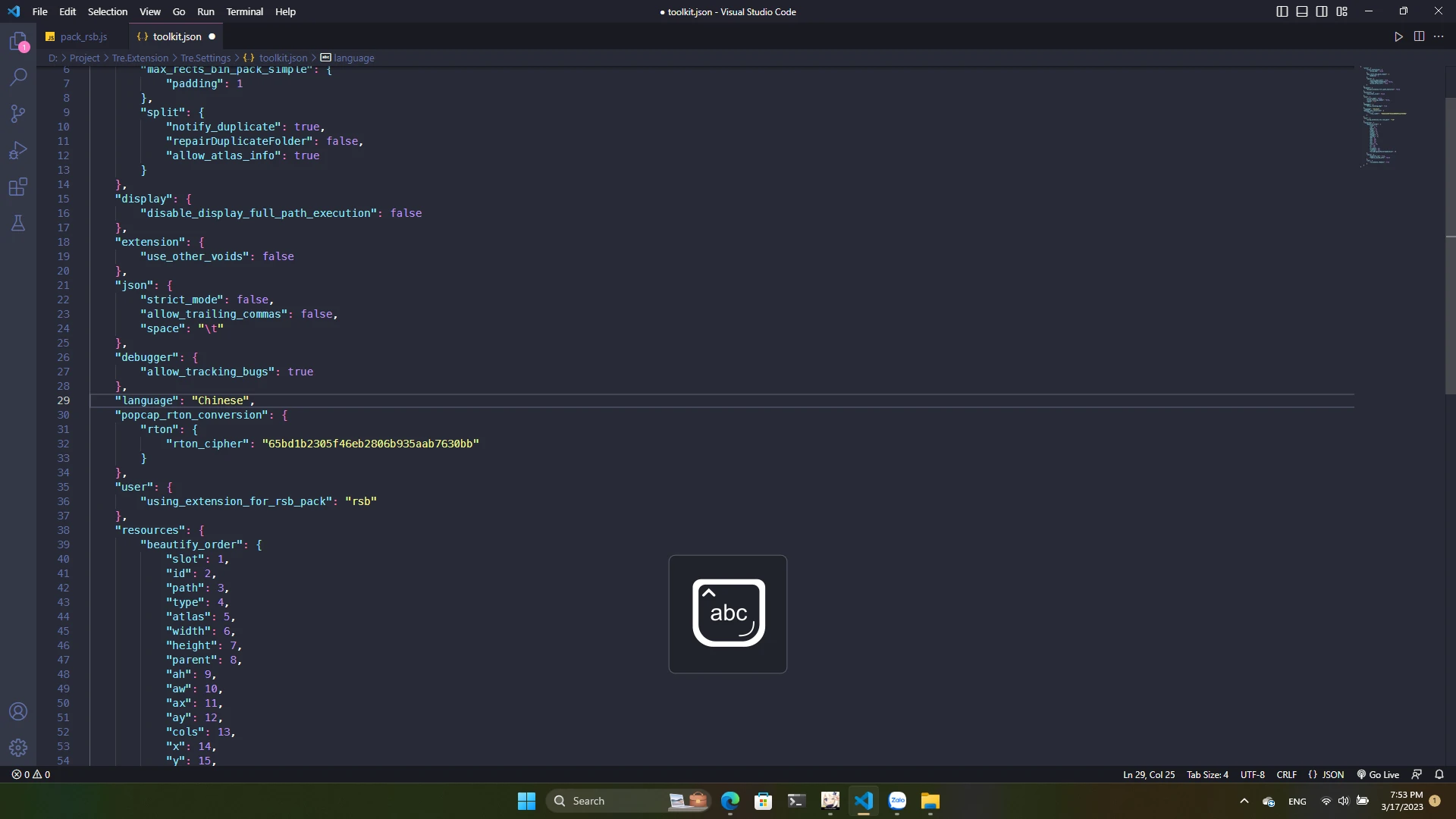Toggle Panel layout icon in title bar
This screenshot has height=819, width=1456.
tap(1302, 11)
